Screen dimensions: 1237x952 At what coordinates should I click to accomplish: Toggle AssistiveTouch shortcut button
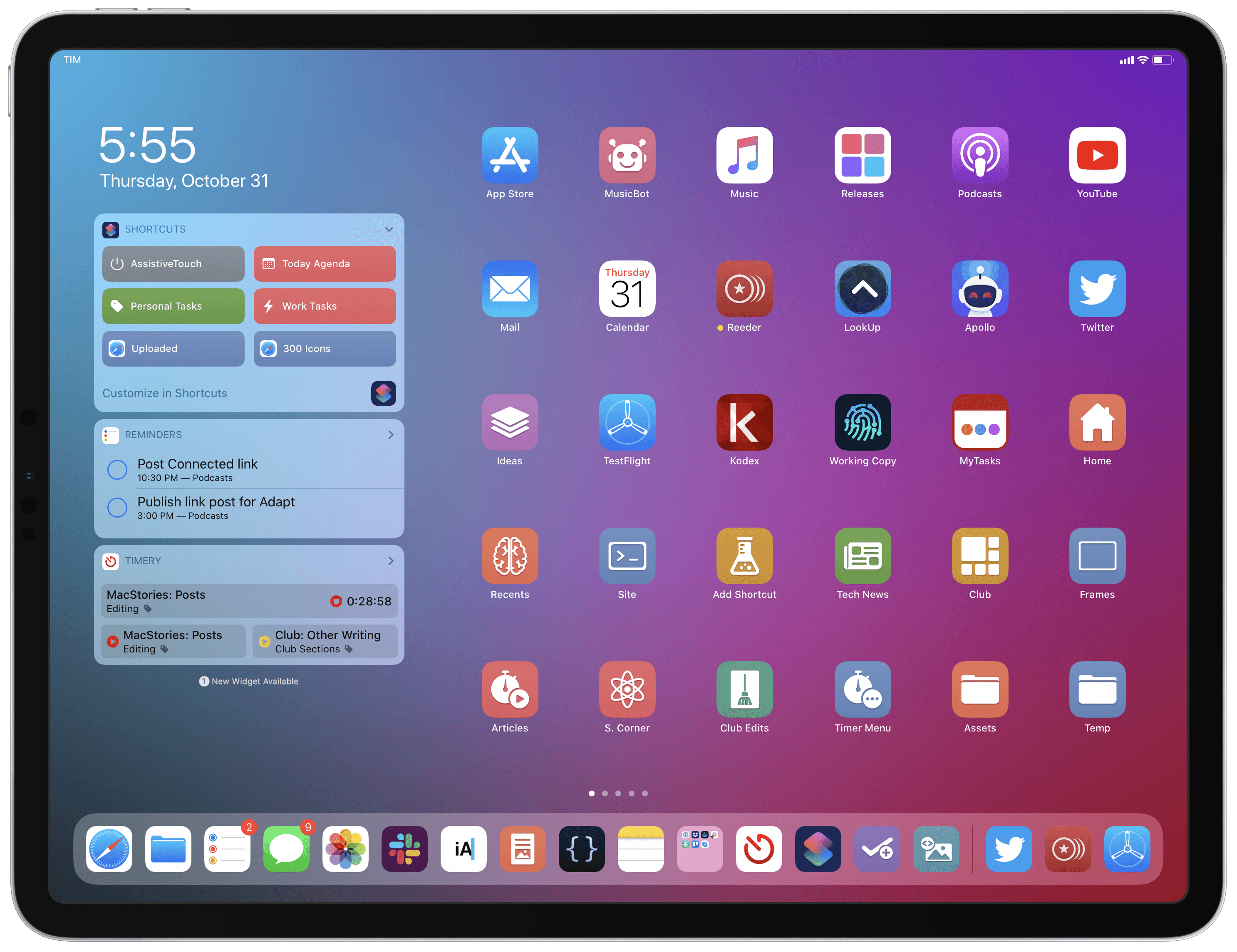(x=173, y=263)
